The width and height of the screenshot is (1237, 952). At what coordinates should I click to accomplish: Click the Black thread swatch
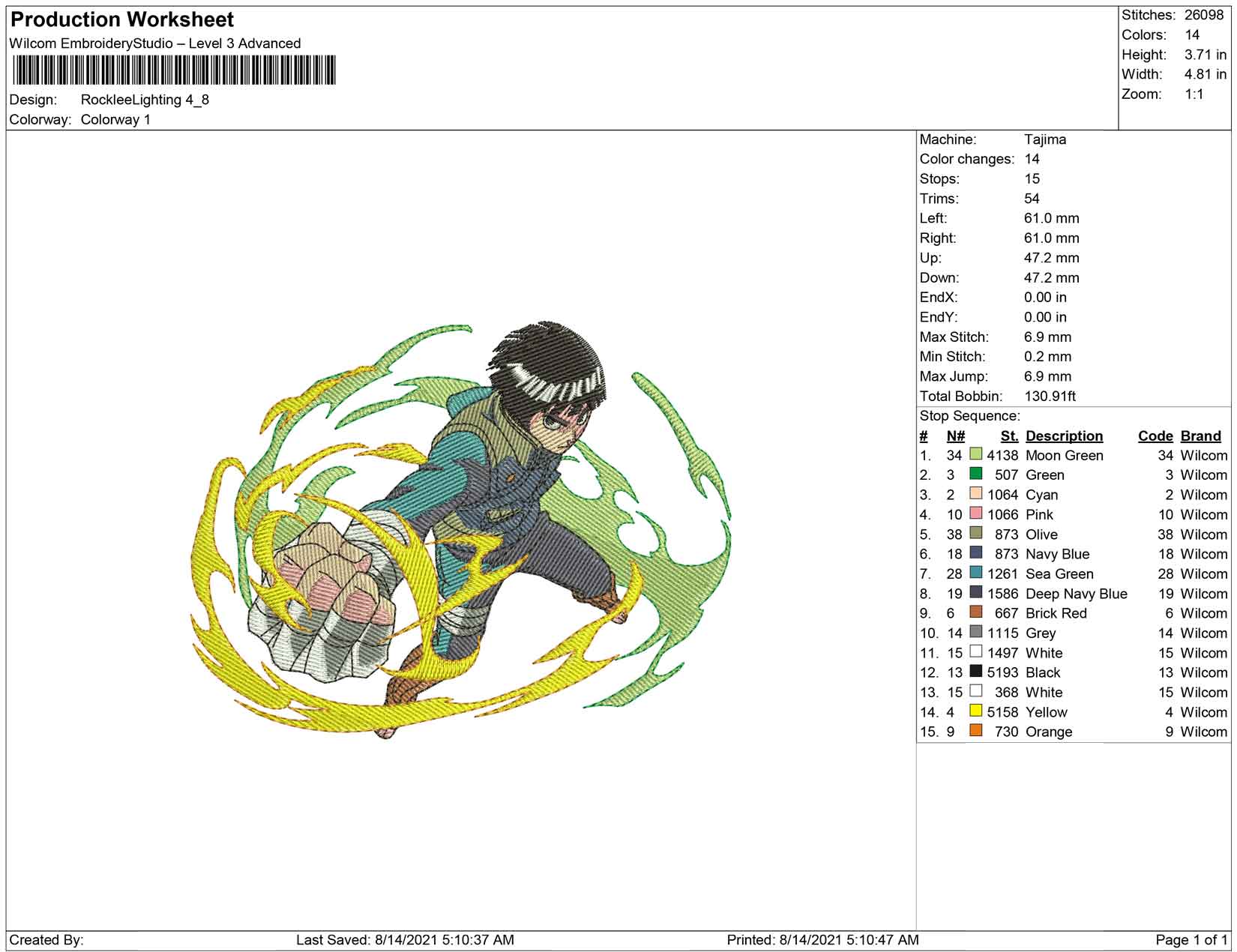click(x=975, y=672)
